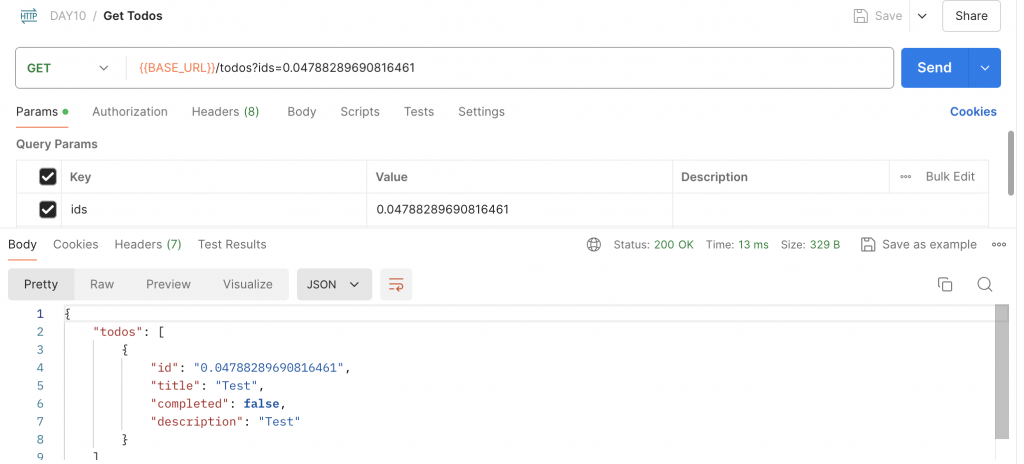1024x464 pixels.
Task: Uncheck the ids parameter checkbox
Action: [x=48, y=210]
